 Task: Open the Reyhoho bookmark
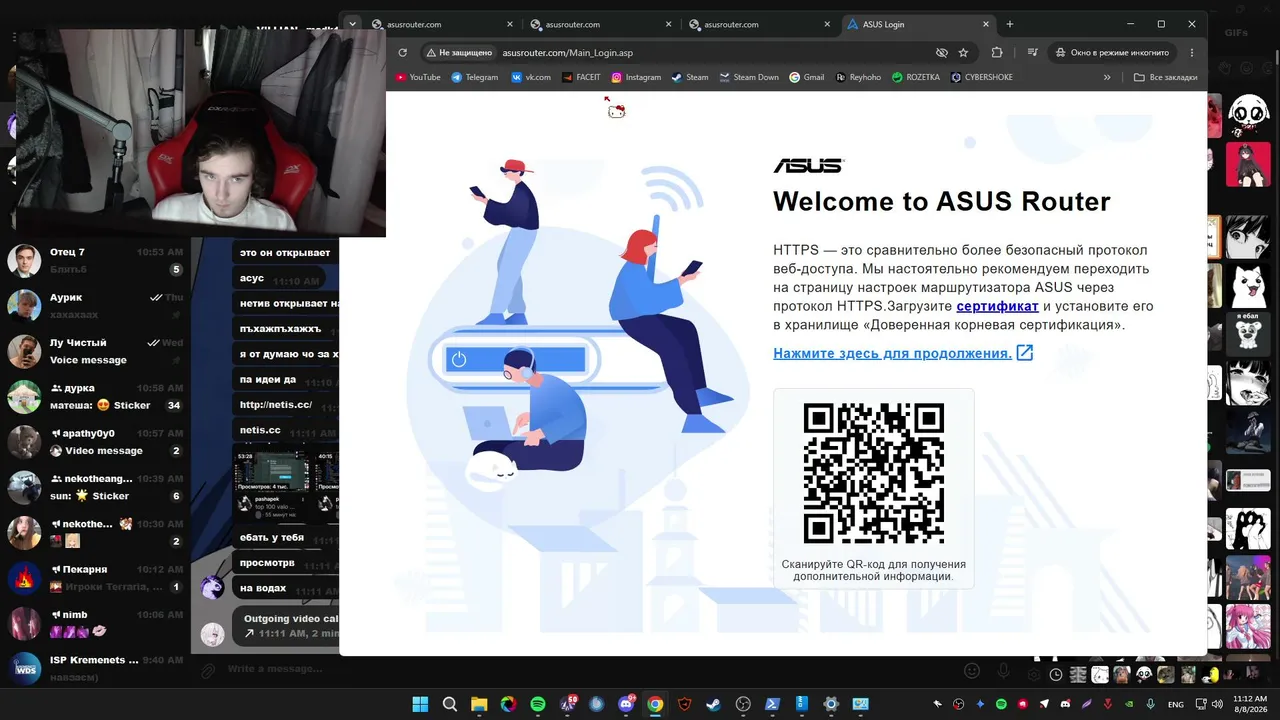[x=859, y=77]
